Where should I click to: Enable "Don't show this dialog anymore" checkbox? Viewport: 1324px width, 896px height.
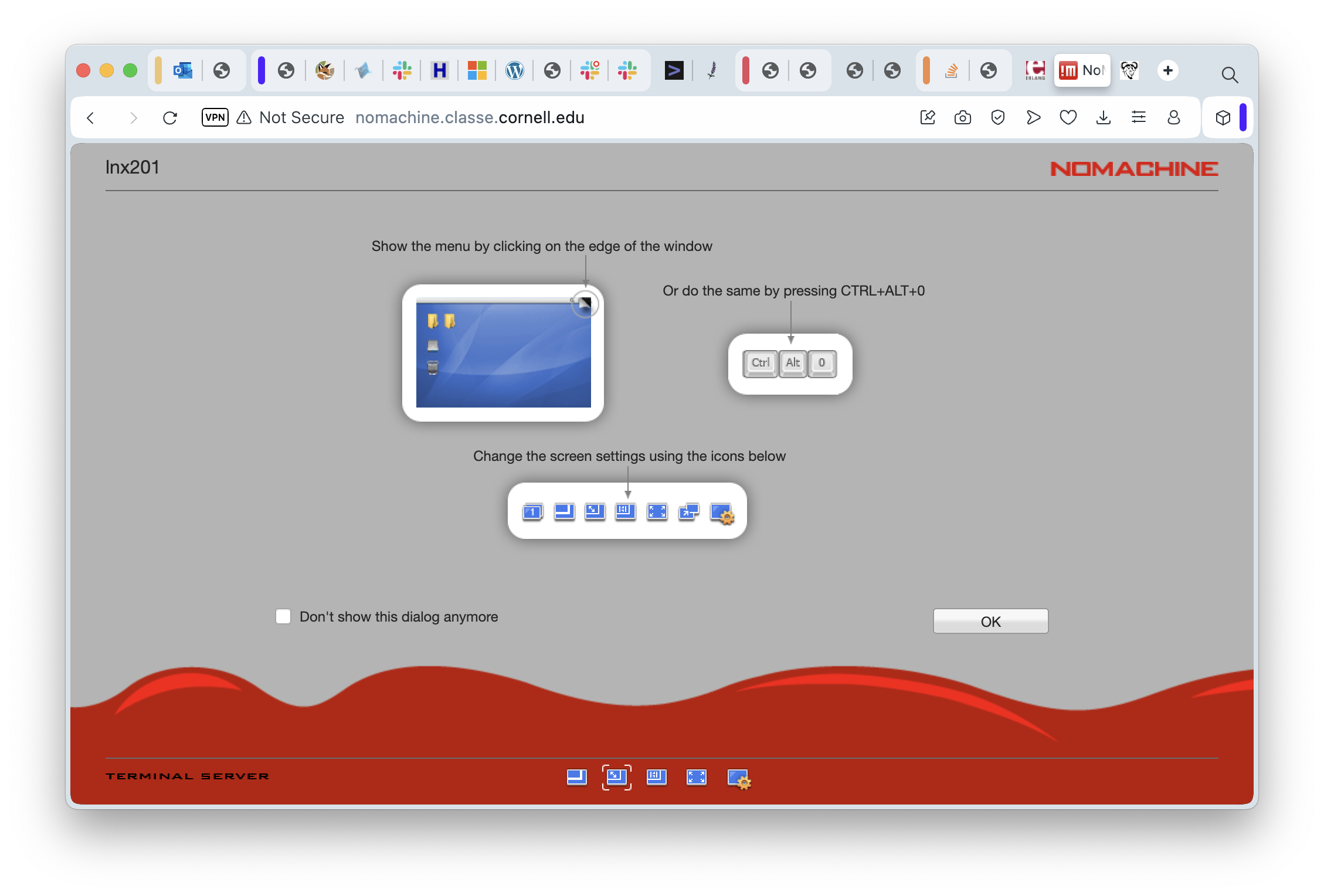point(283,616)
